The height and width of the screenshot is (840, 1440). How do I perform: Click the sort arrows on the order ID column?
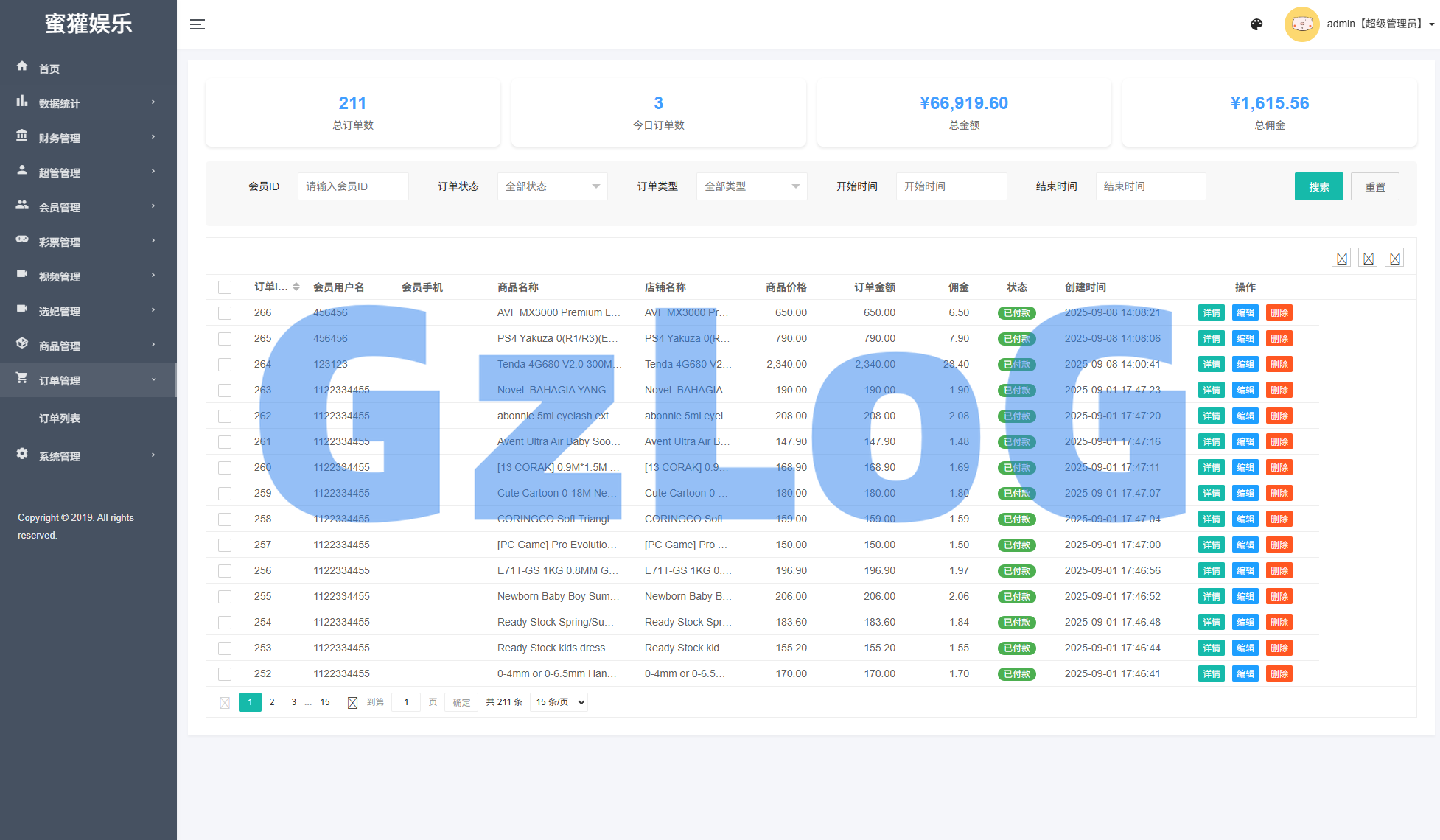[296, 287]
